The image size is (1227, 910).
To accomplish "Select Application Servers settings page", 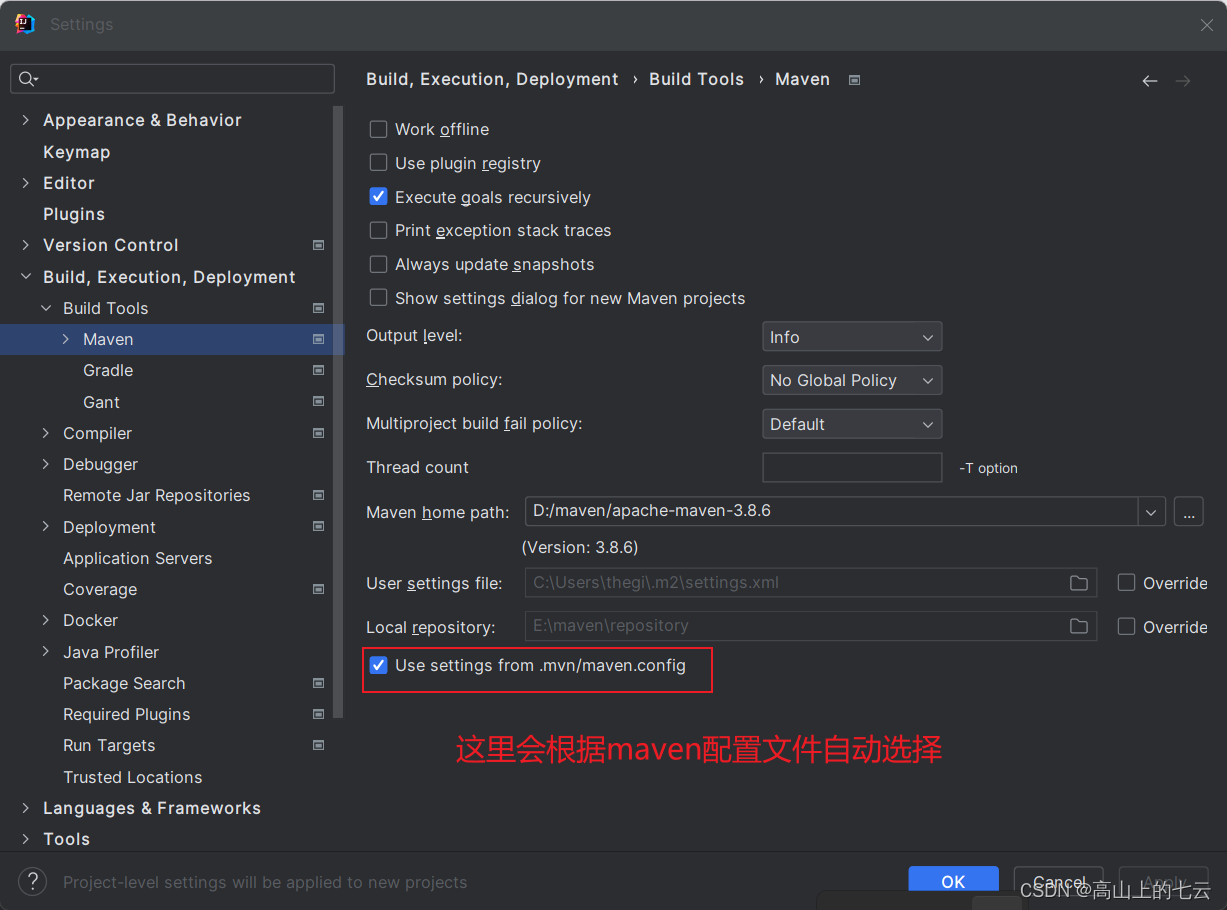I will (x=138, y=558).
